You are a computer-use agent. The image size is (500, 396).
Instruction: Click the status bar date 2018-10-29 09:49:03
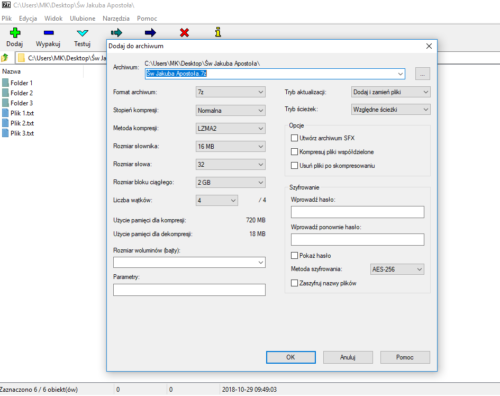click(x=249, y=389)
